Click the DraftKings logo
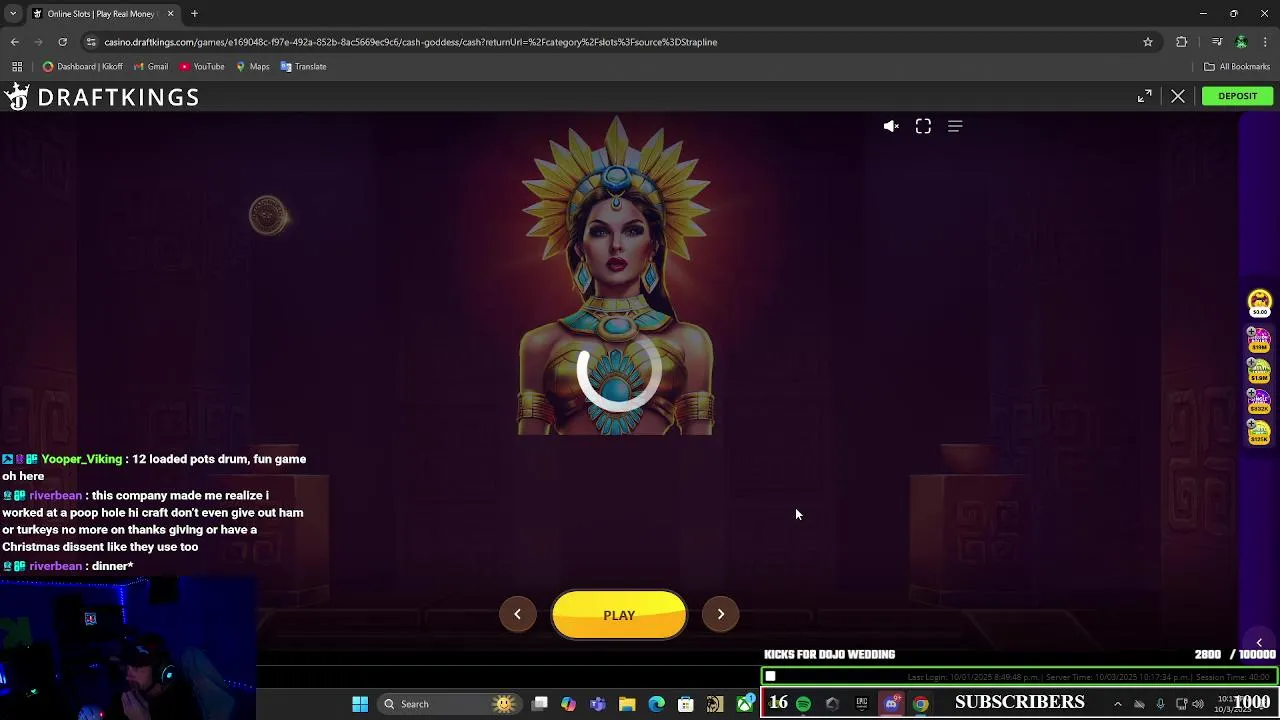Viewport: 1280px width, 720px height. [x=102, y=97]
